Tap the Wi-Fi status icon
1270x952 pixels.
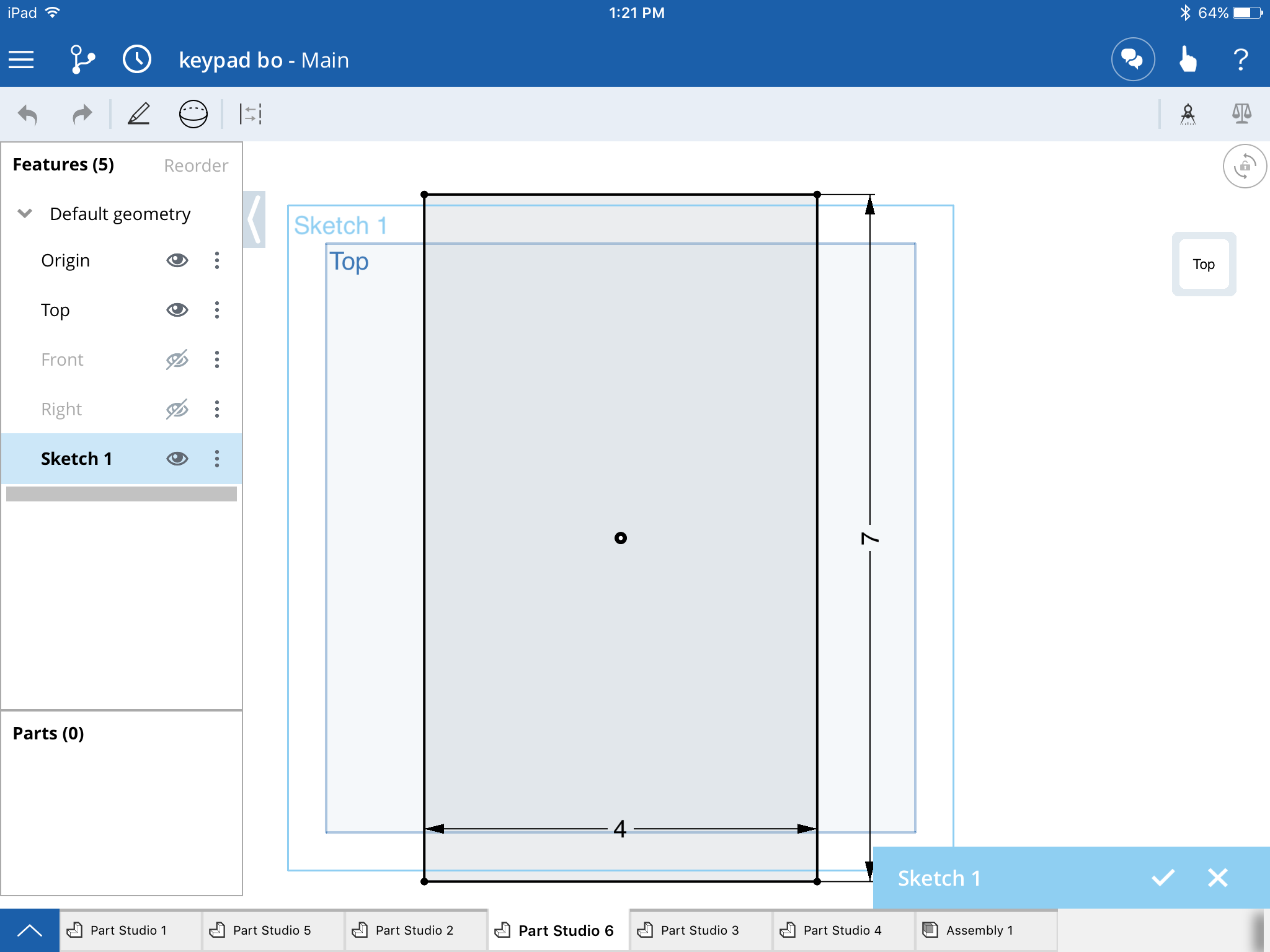(x=53, y=12)
